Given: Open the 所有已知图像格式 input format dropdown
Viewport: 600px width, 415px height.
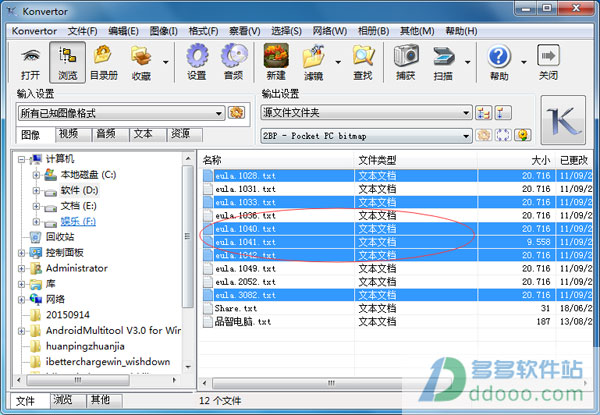Looking at the screenshot, I should pos(121,113).
